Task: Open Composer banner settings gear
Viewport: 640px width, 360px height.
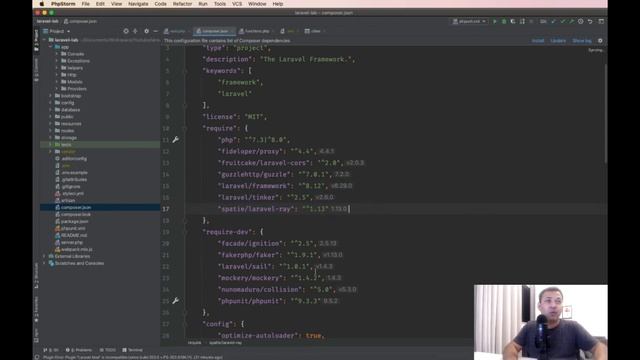Action: (600, 41)
